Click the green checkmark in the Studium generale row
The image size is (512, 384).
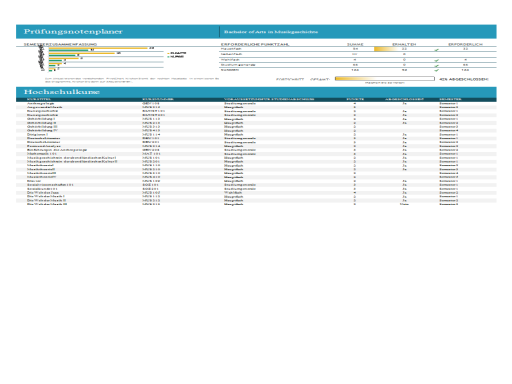437,66
